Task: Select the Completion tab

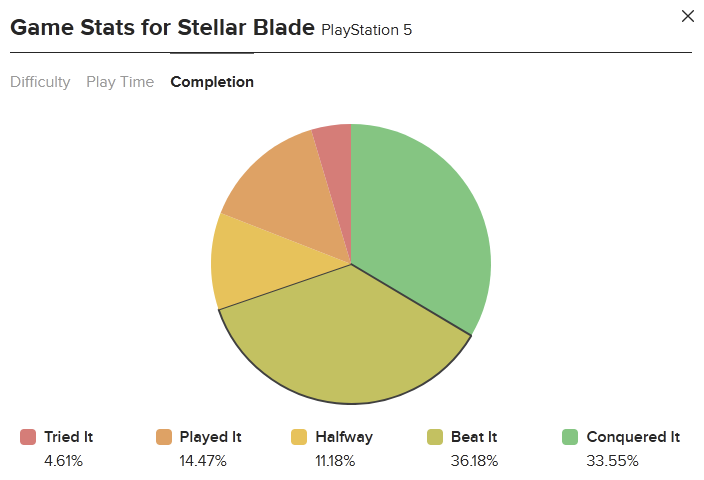Action: (212, 82)
